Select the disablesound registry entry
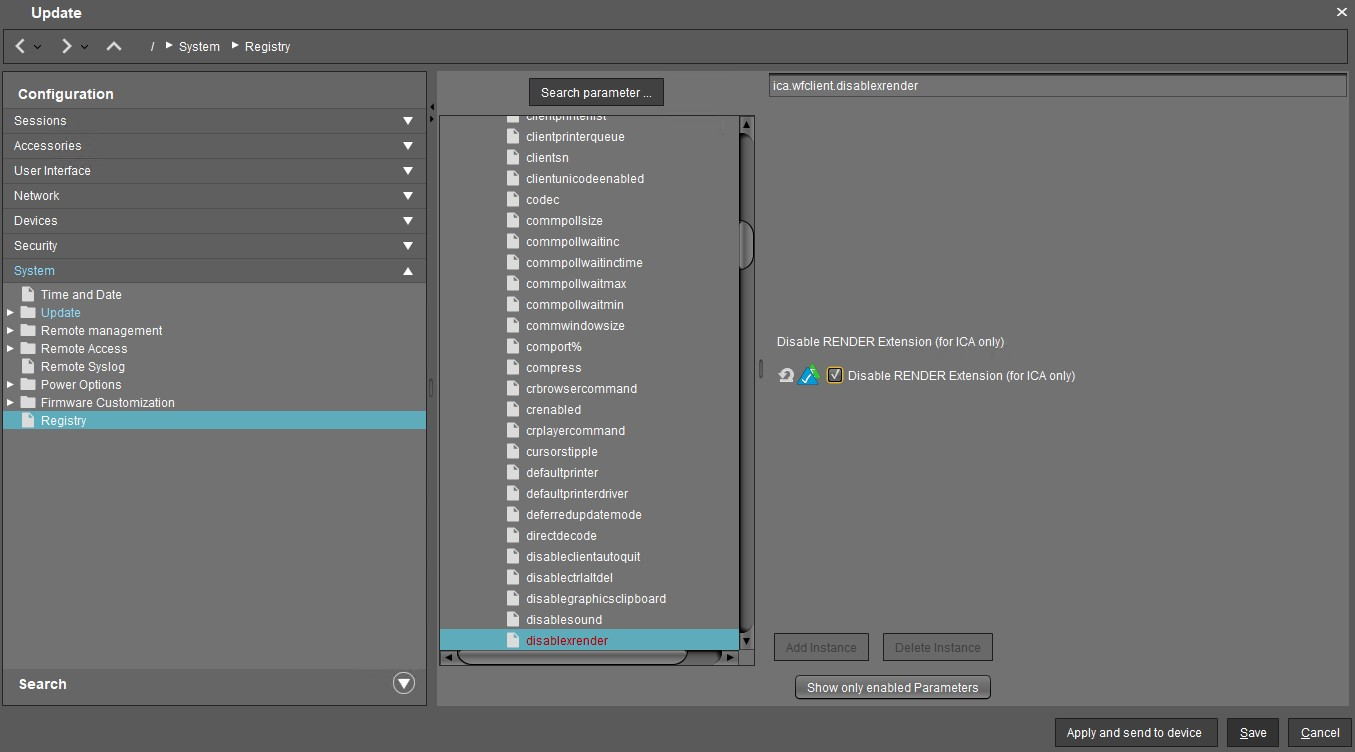The image size is (1355, 752). (x=563, y=620)
